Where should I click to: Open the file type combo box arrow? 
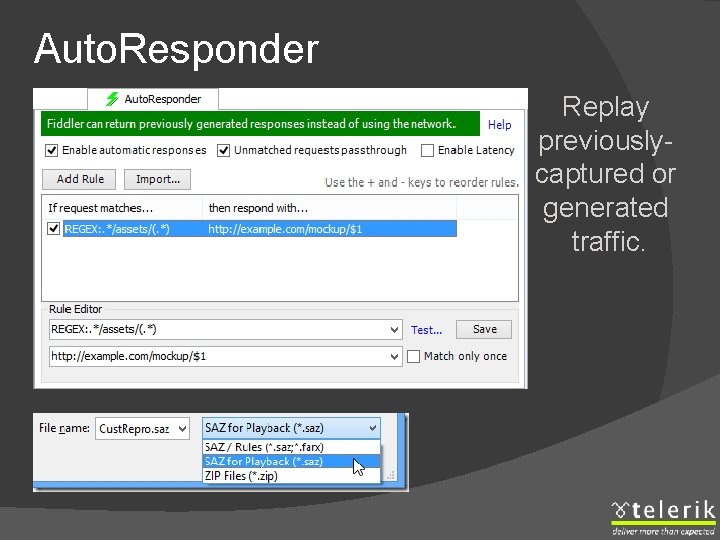click(372, 428)
